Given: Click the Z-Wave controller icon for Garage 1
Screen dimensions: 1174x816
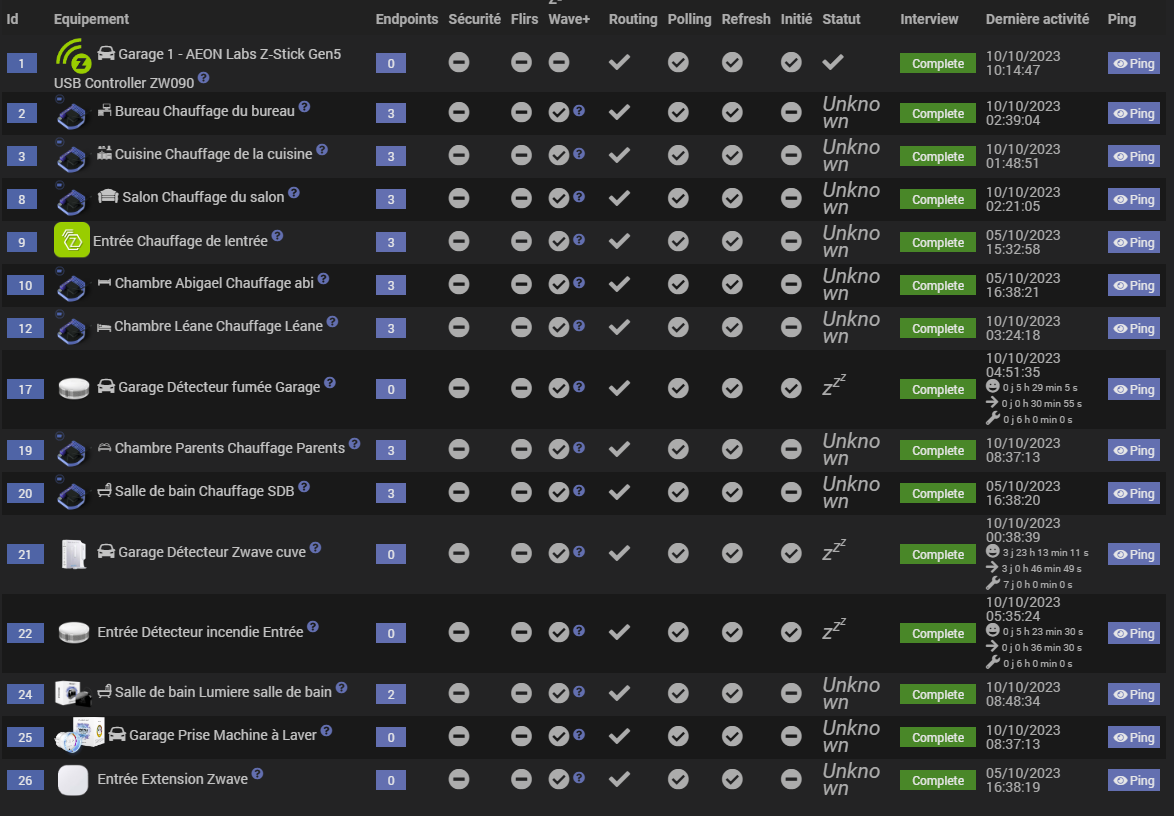Looking at the screenshot, I should [x=72, y=55].
